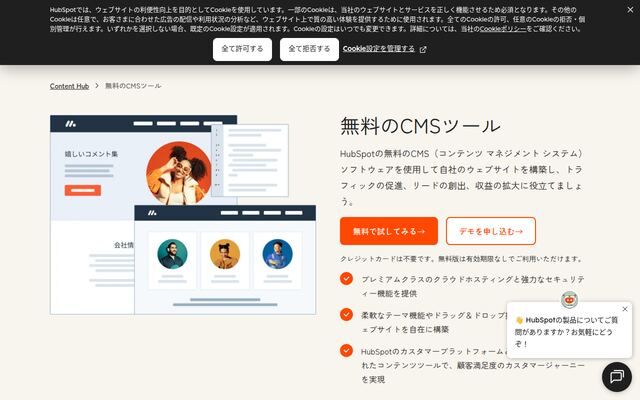The image size is (640, 400).
Task: Click the デモを申し込む outlined button
Action: (491, 231)
